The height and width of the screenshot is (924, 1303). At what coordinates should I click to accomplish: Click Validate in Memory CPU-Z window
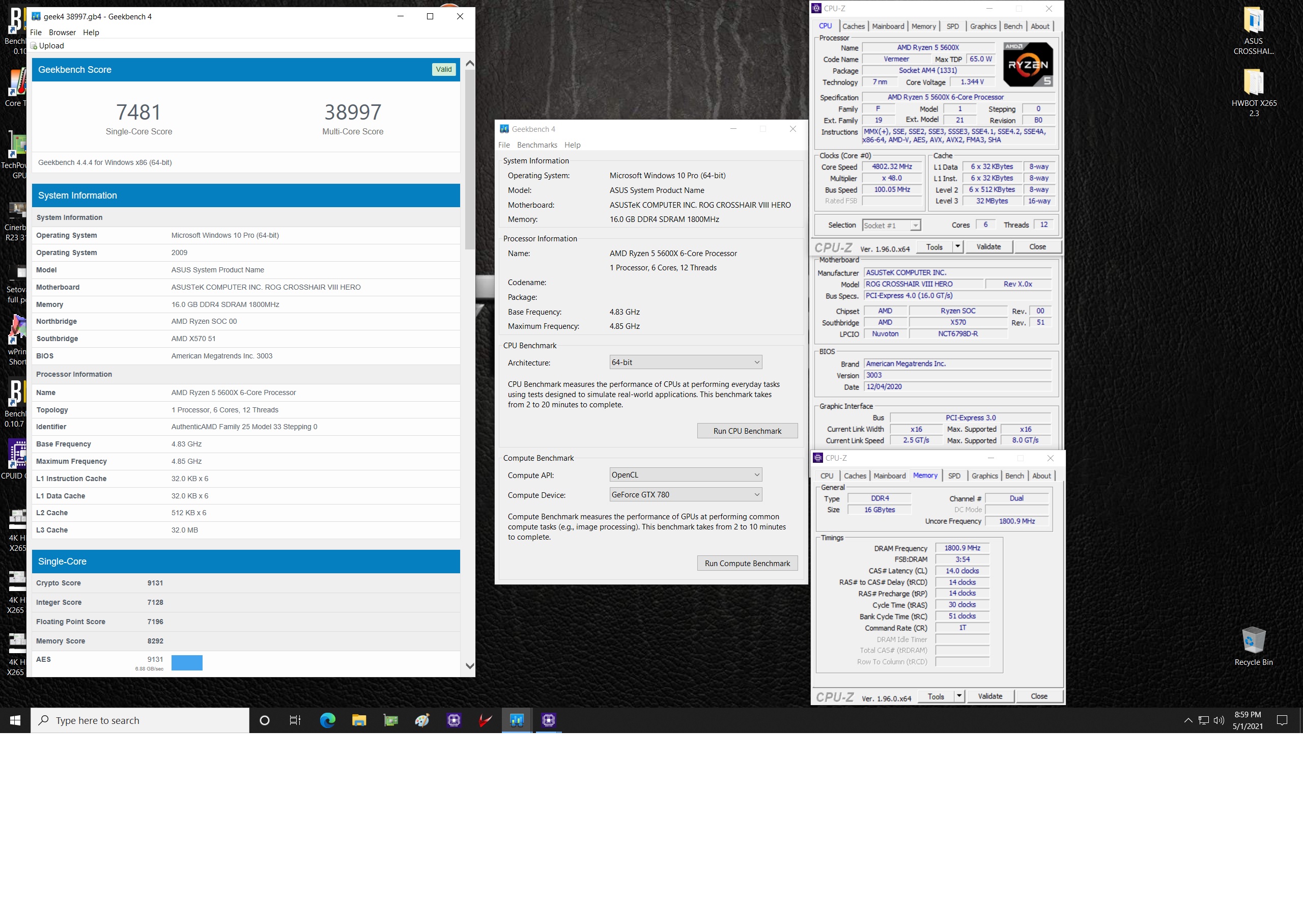coord(990,696)
